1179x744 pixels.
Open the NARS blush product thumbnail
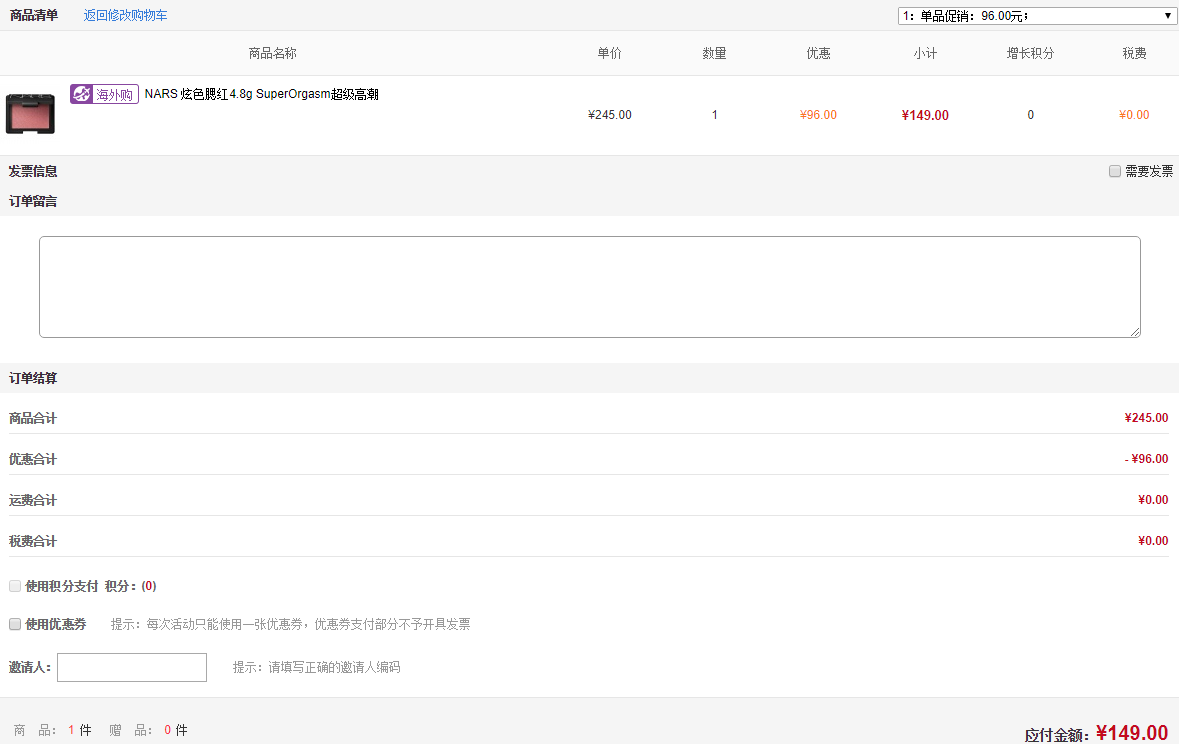click(x=30, y=114)
